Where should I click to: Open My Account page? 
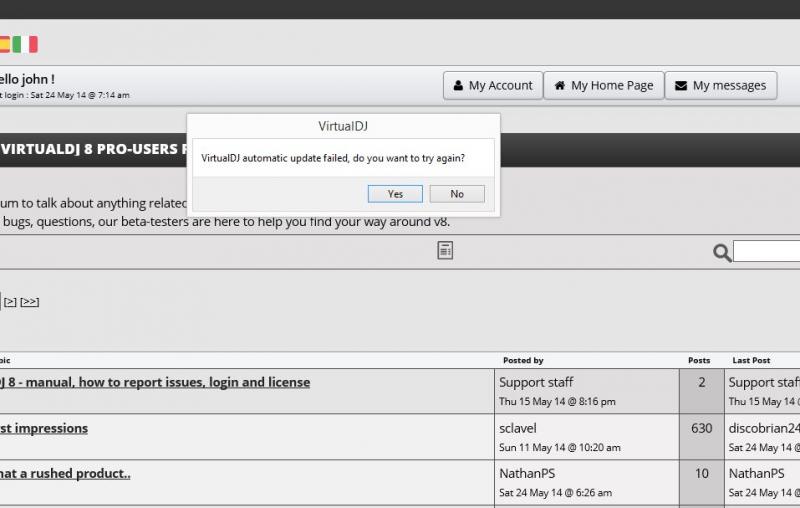pyautogui.click(x=493, y=85)
